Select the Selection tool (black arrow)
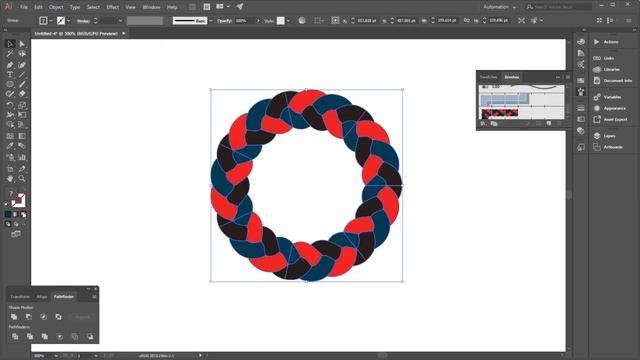This screenshot has width=640, height=360. tap(10, 44)
